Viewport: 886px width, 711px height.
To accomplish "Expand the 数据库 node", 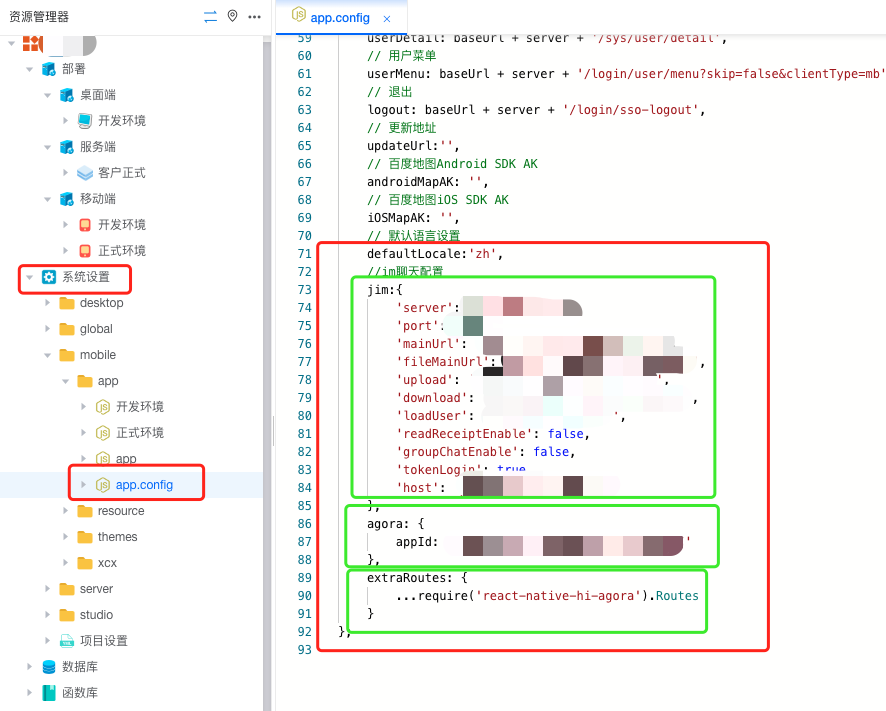I will click(29, 667).
